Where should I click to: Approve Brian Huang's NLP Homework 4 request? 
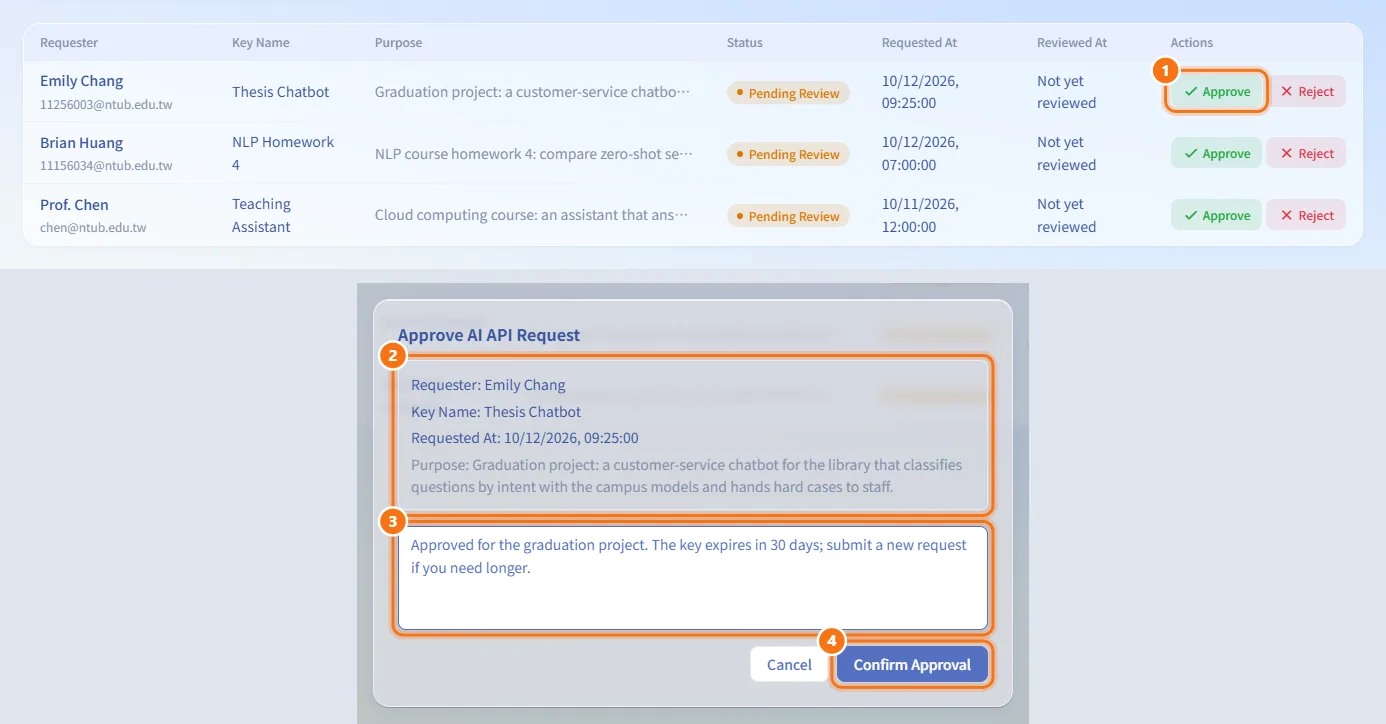1216,153
